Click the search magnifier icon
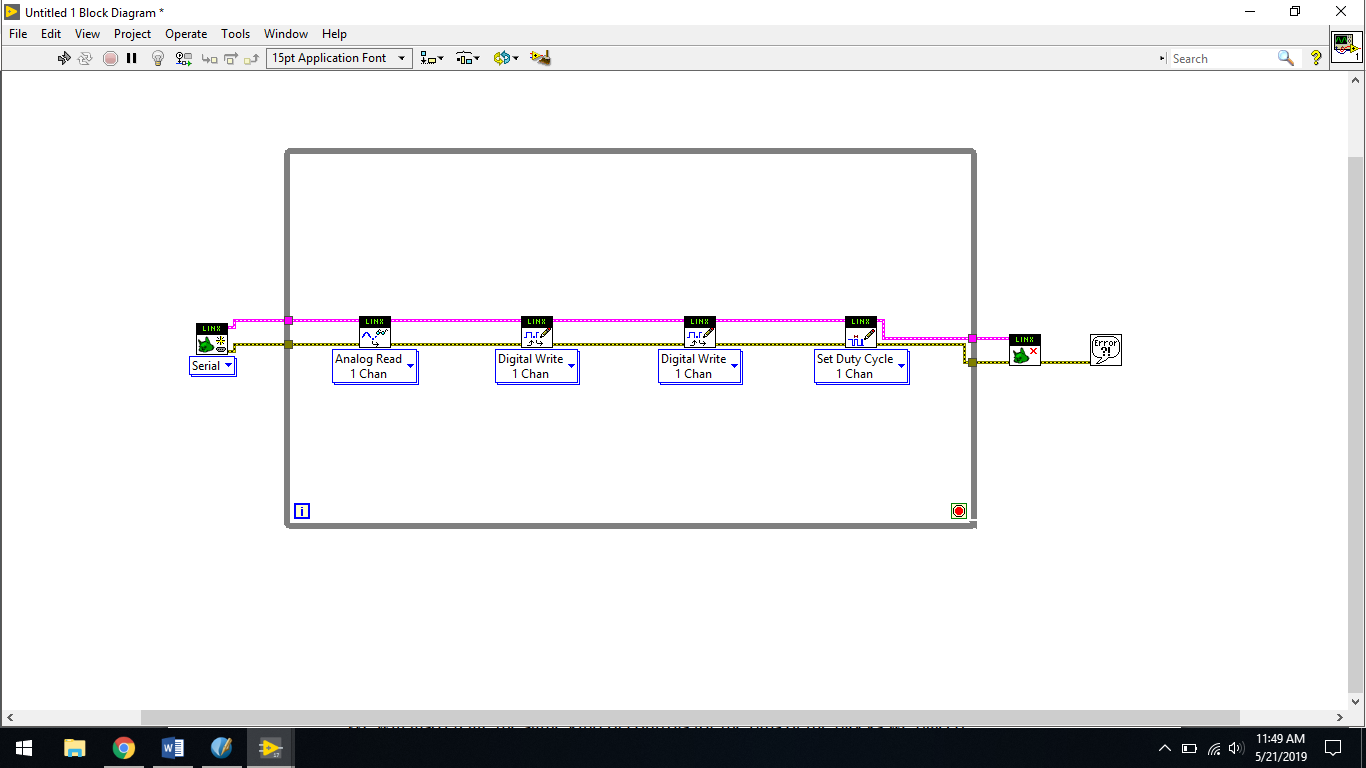 point(1286,58)
